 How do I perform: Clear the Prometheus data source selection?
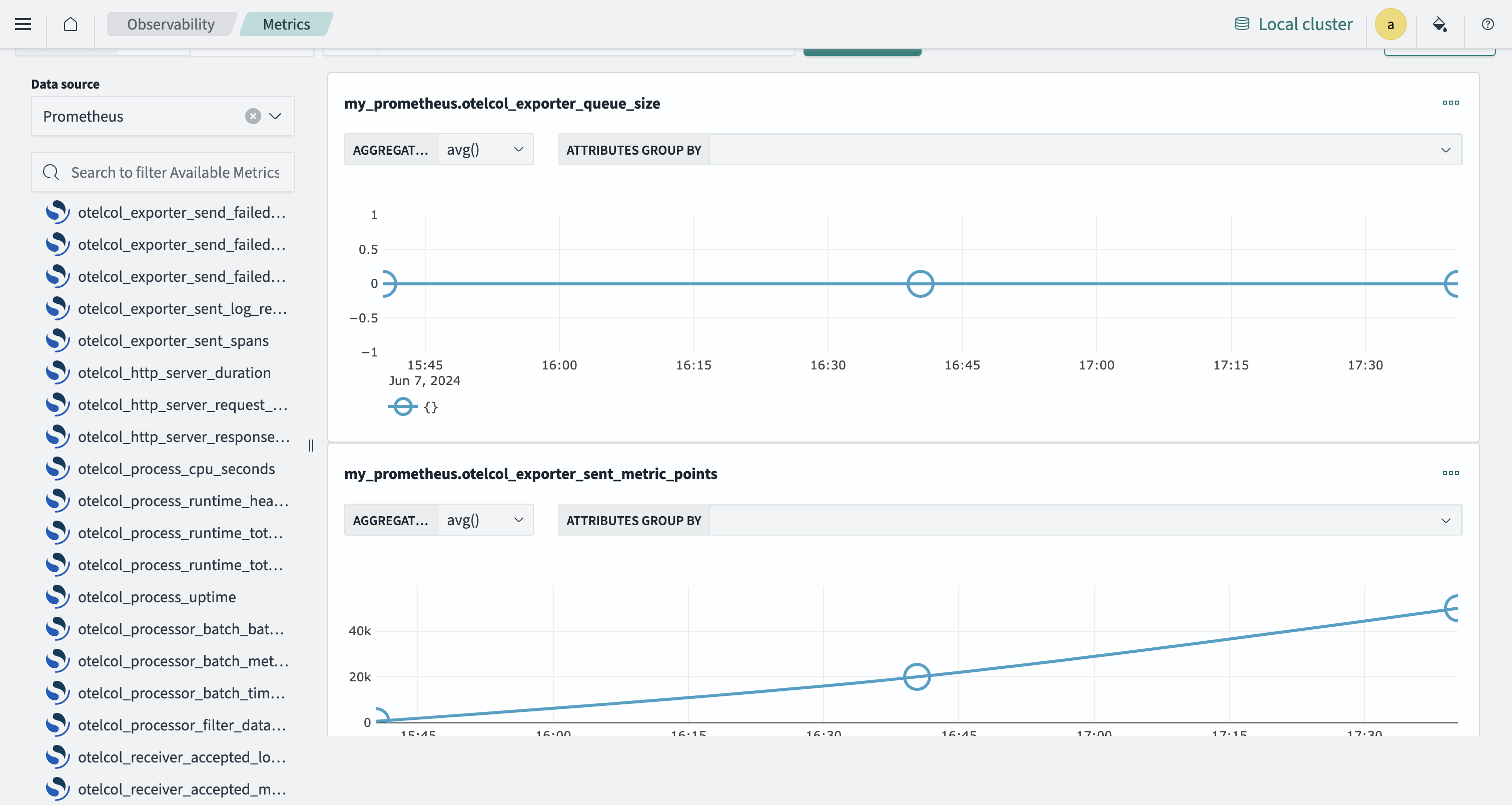click(252, 116)
